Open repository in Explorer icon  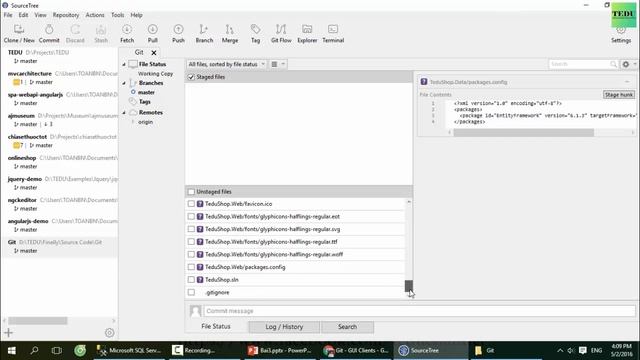(x=307, y=33)
